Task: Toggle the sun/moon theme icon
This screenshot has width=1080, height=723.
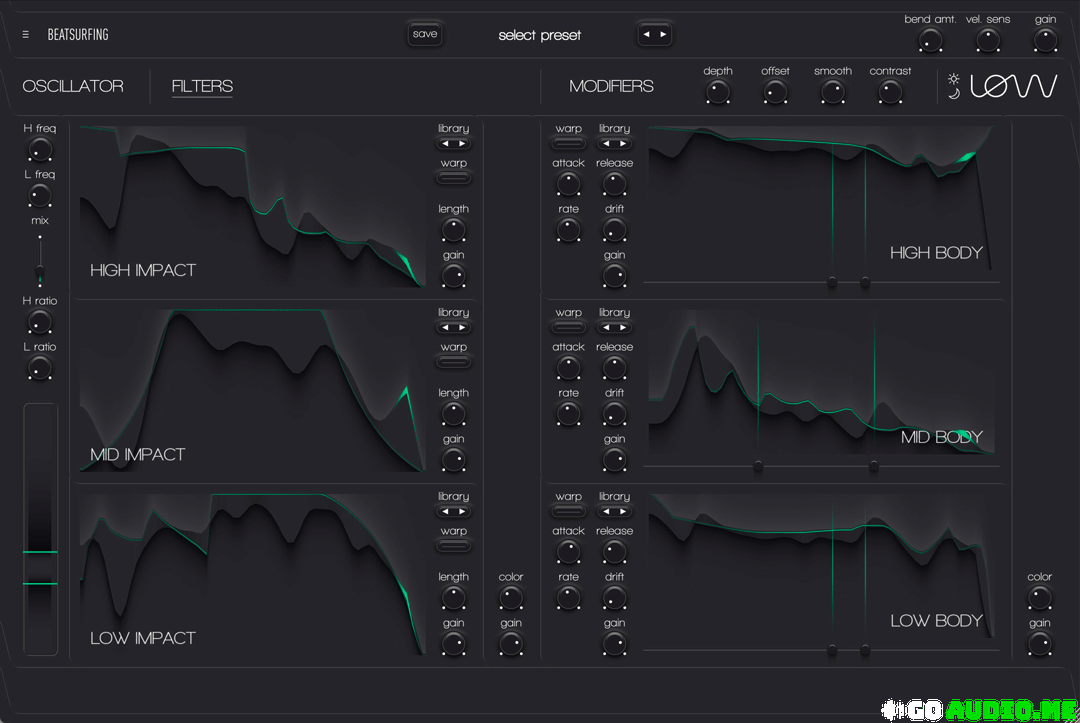Action: tap(954, 87)
